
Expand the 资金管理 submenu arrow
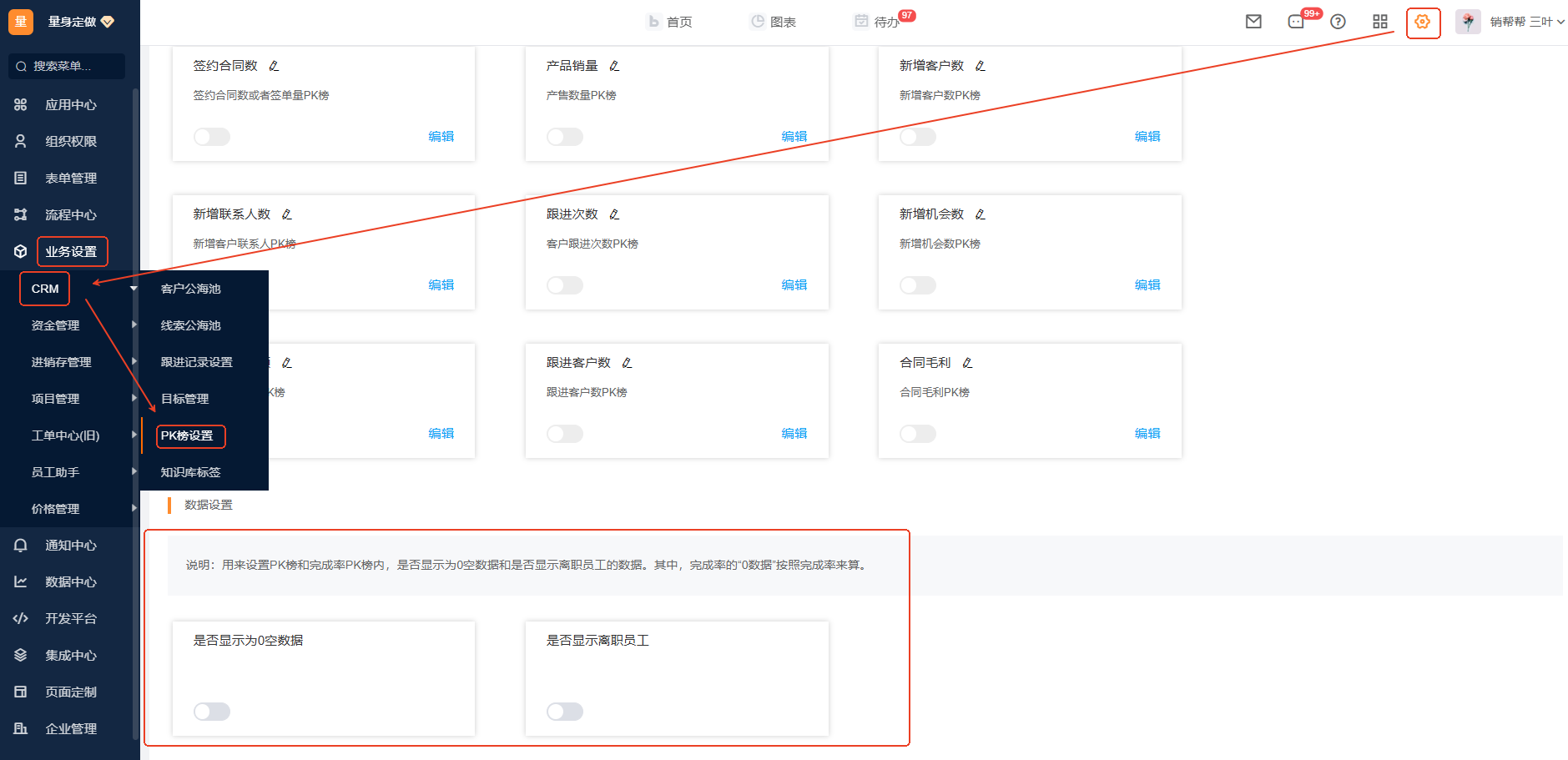click(134, 325)
